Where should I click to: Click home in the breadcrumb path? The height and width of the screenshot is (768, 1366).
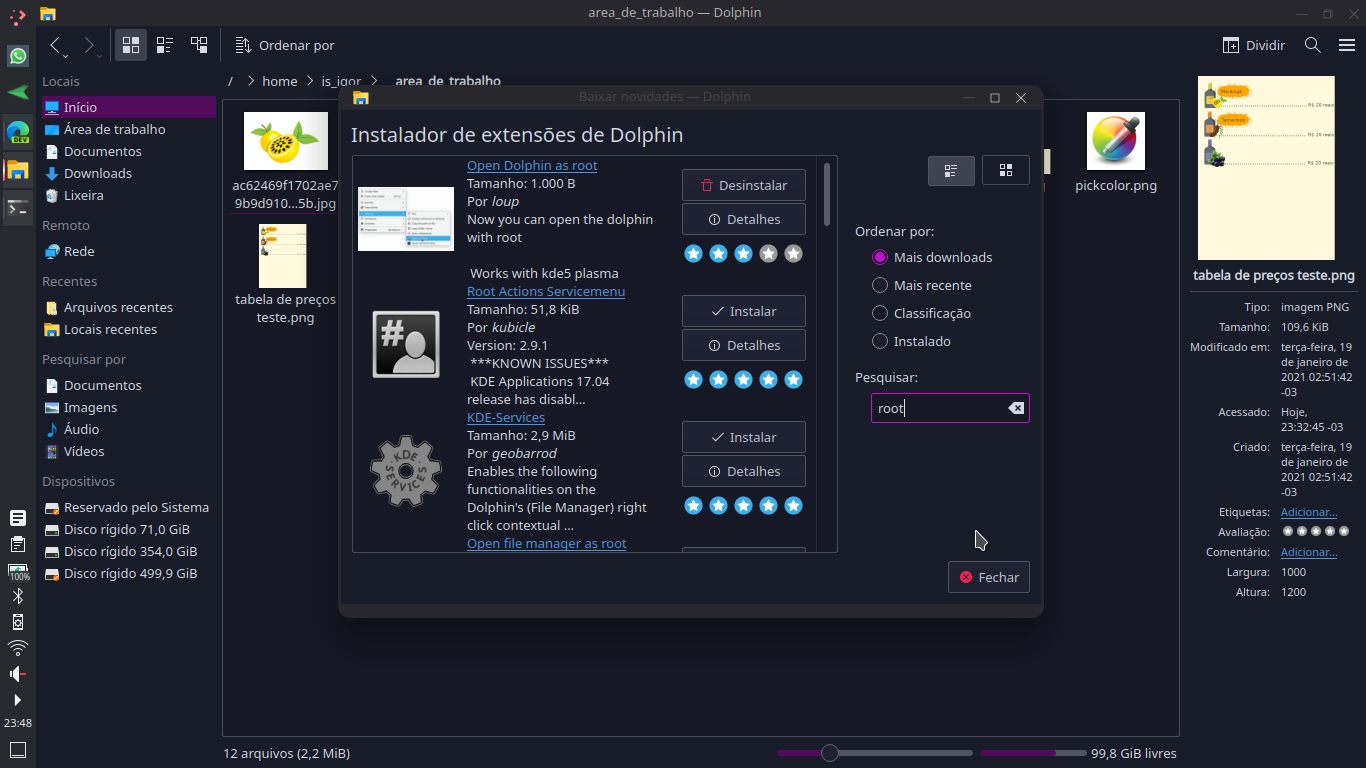[x=280, y=81]
